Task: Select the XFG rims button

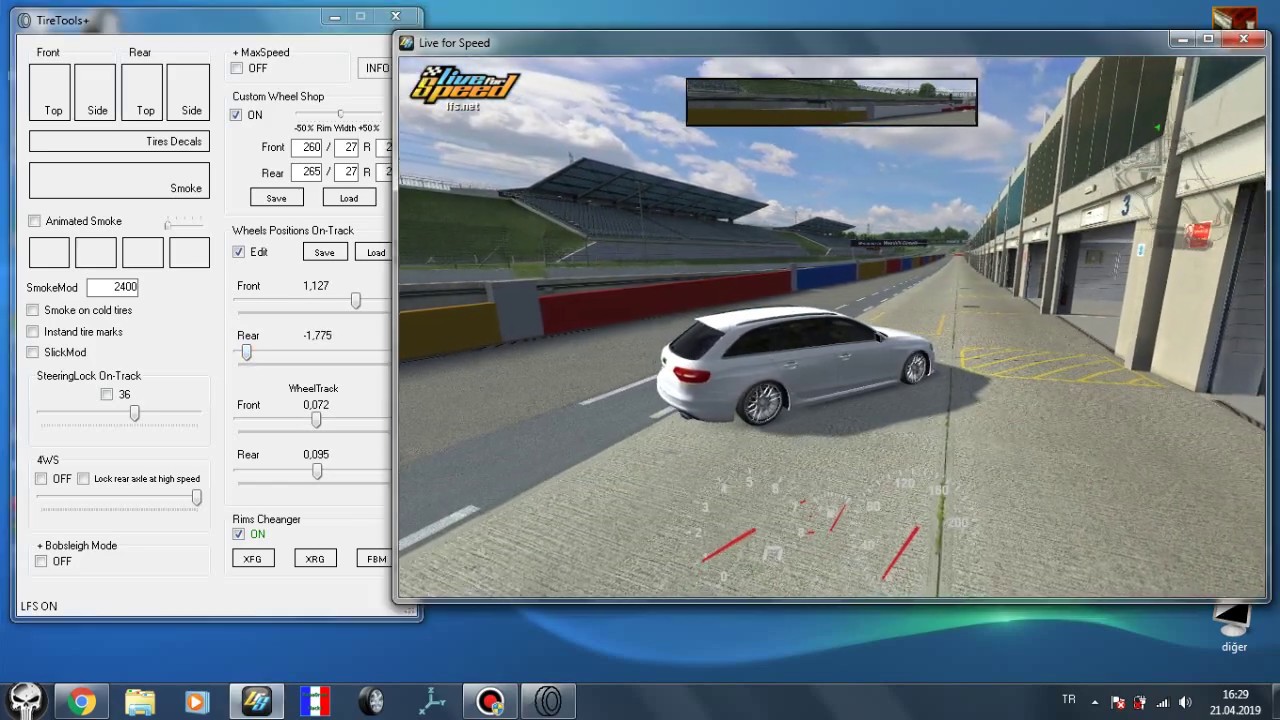Action: click(x=252, y=559)
